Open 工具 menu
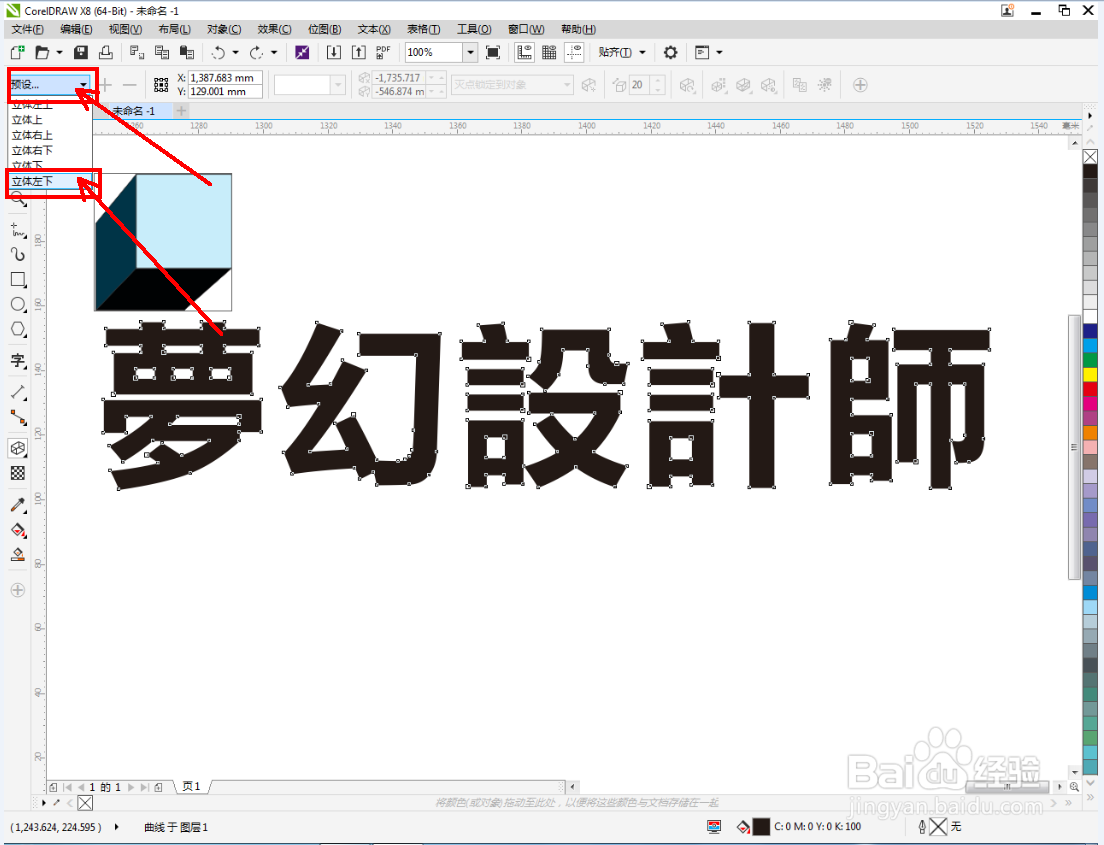The height and width of the screenshot is (845, 1104). click(x=474, y=29)
